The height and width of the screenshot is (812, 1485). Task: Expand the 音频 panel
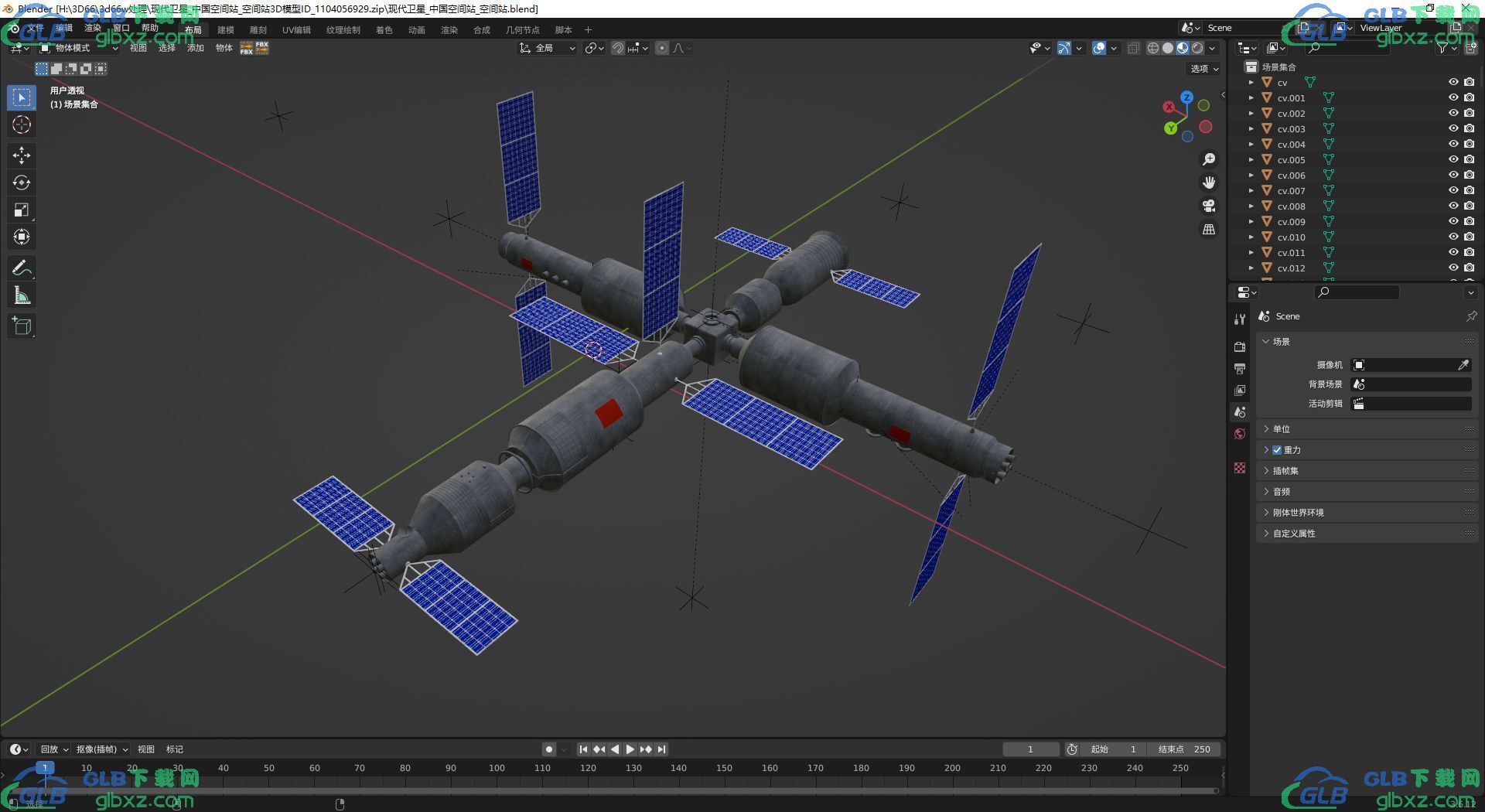pyautogui.click(x=1367, y=492)
